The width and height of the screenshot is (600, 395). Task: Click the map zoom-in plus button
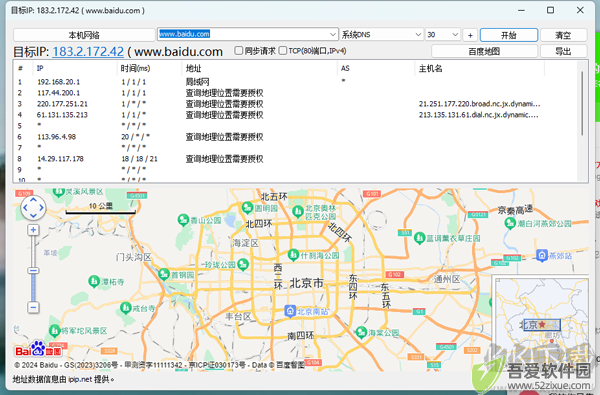tap(33, 230)
